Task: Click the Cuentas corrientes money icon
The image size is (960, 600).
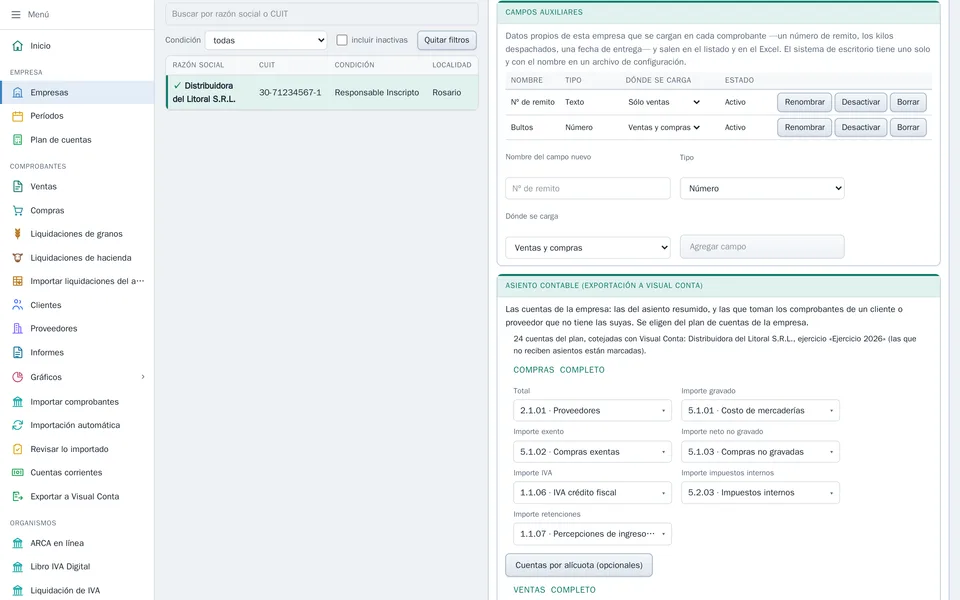Action: [18, 473]
